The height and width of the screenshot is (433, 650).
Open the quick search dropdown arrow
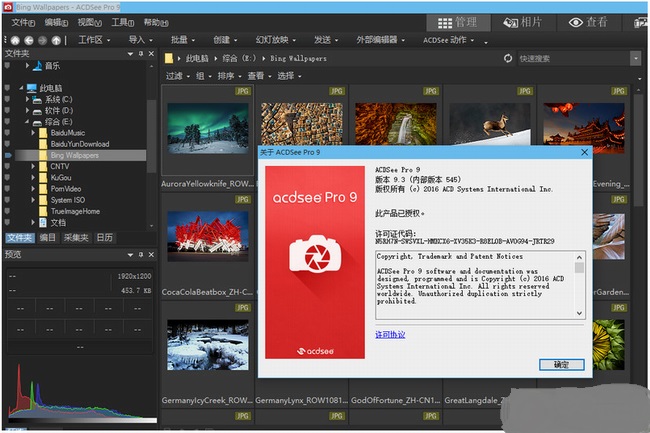[x=636, y=59]
